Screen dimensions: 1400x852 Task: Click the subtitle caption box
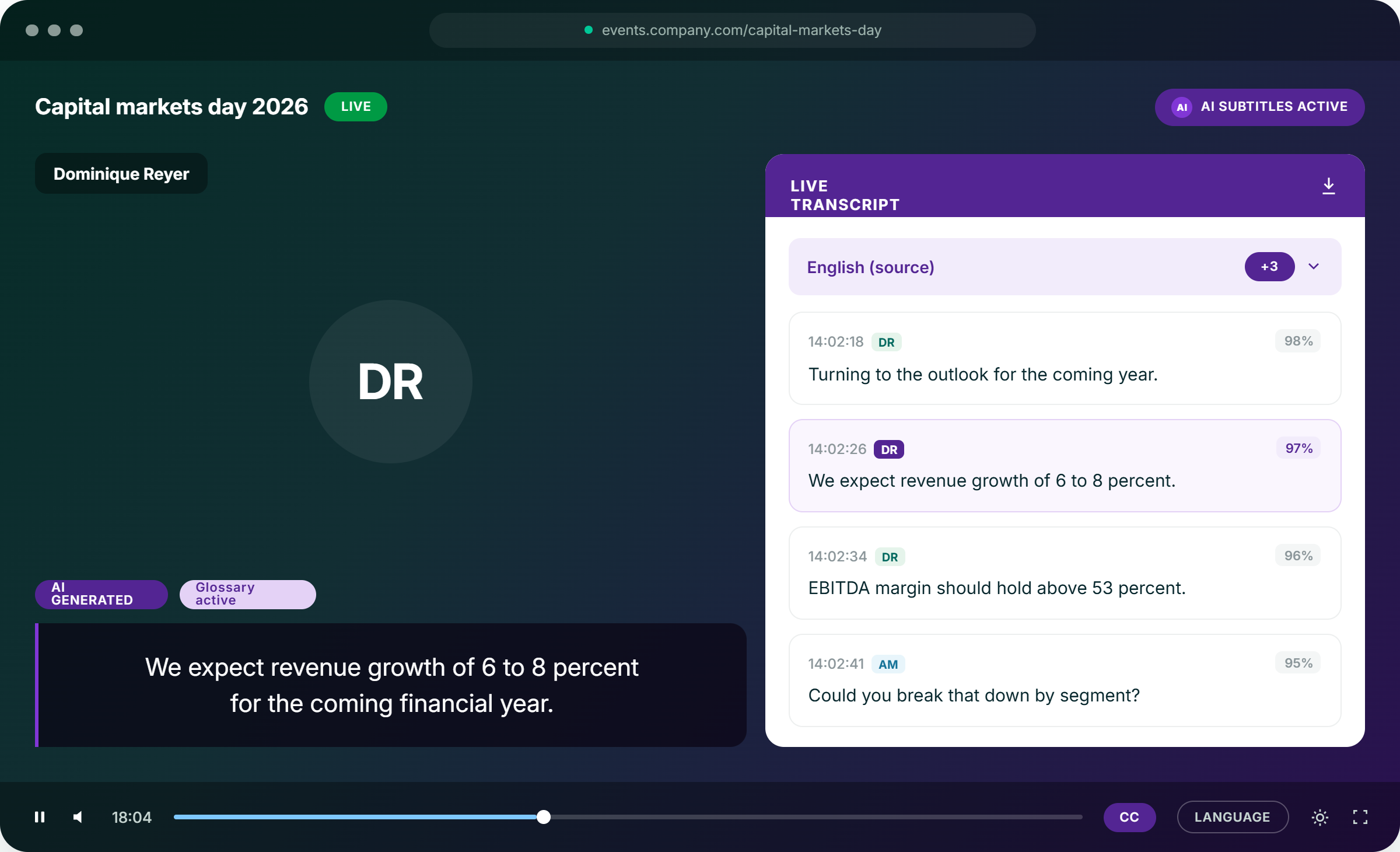point(391,685)
